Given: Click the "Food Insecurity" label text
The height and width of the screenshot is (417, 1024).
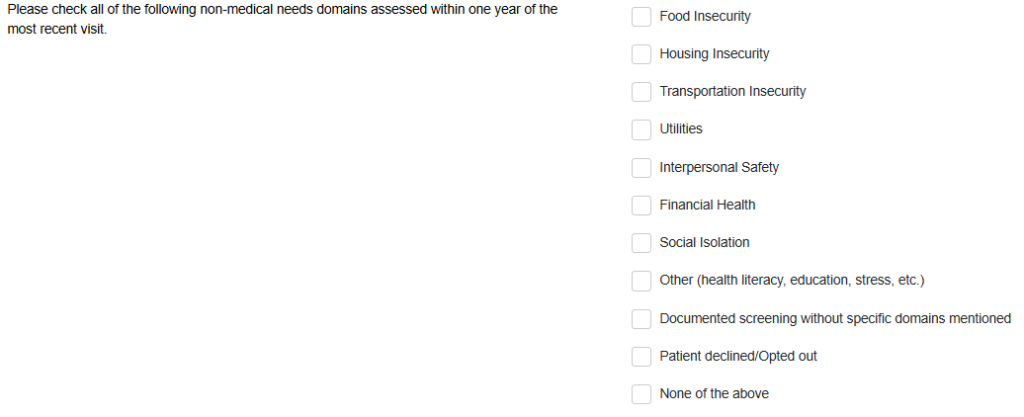Looking at the screenshot, I should coord(705,17).
